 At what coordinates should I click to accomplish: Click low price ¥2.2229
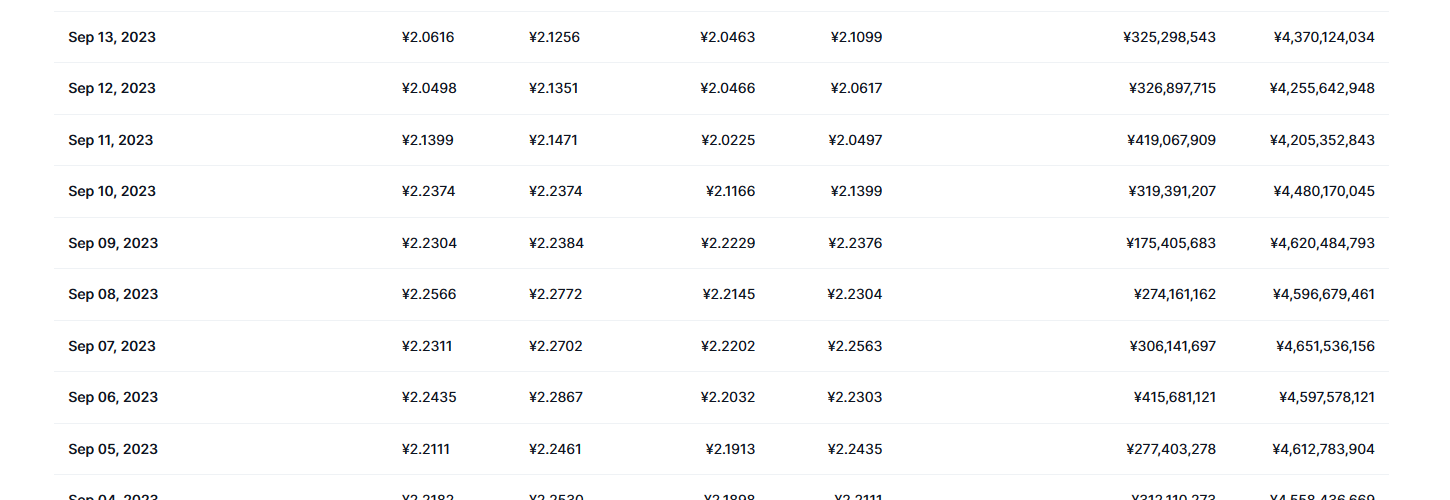(728, 243)
